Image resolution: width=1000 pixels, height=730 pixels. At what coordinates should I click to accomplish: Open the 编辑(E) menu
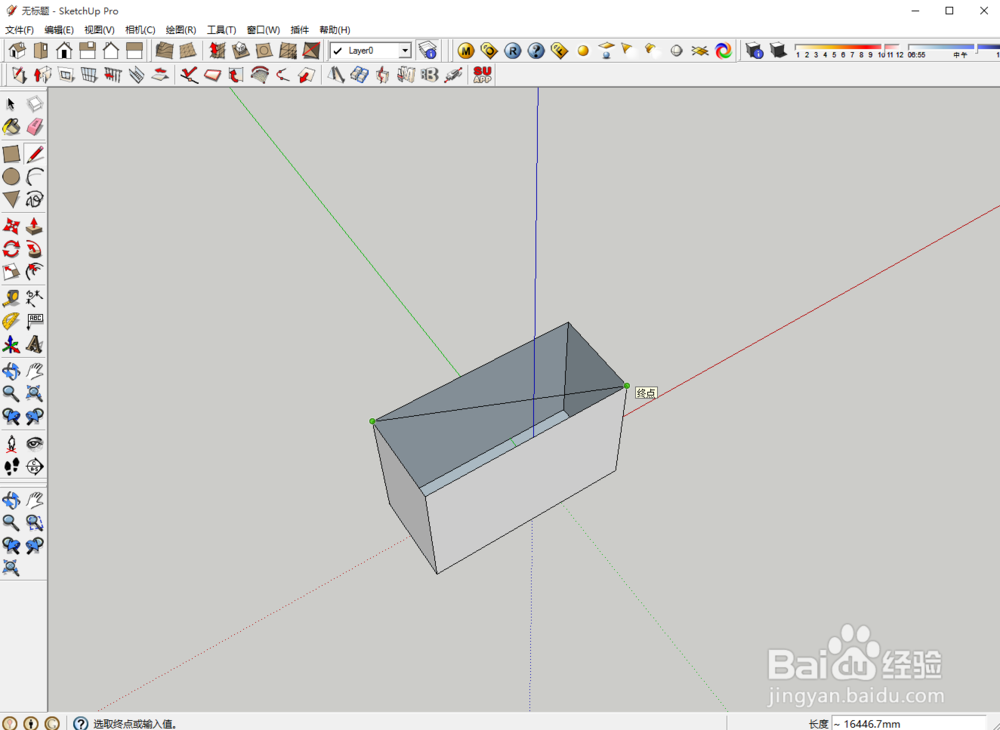pos(59,30)
